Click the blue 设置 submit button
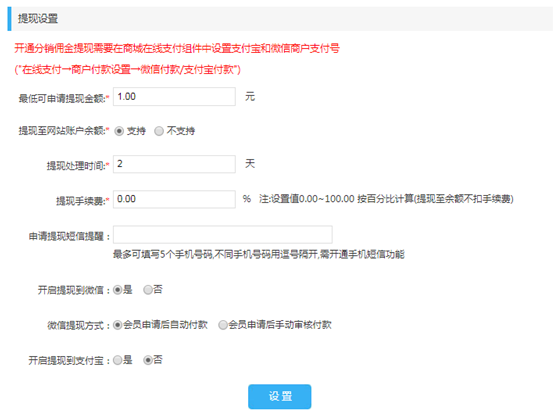This screenshot has width=558, height=416. click(280, 396)
